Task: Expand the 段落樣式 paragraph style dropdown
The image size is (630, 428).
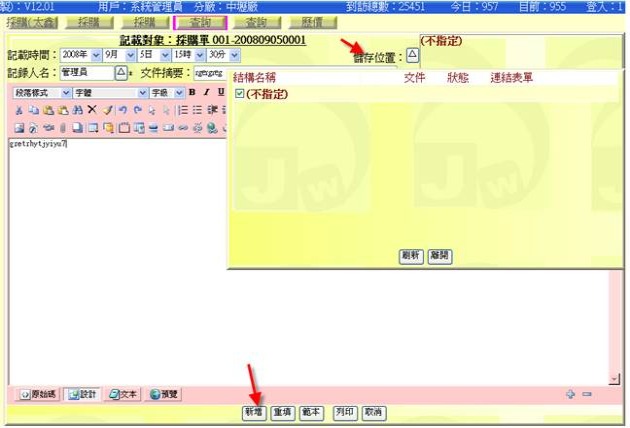Action: pyautogui.click(x=65, y=92)
